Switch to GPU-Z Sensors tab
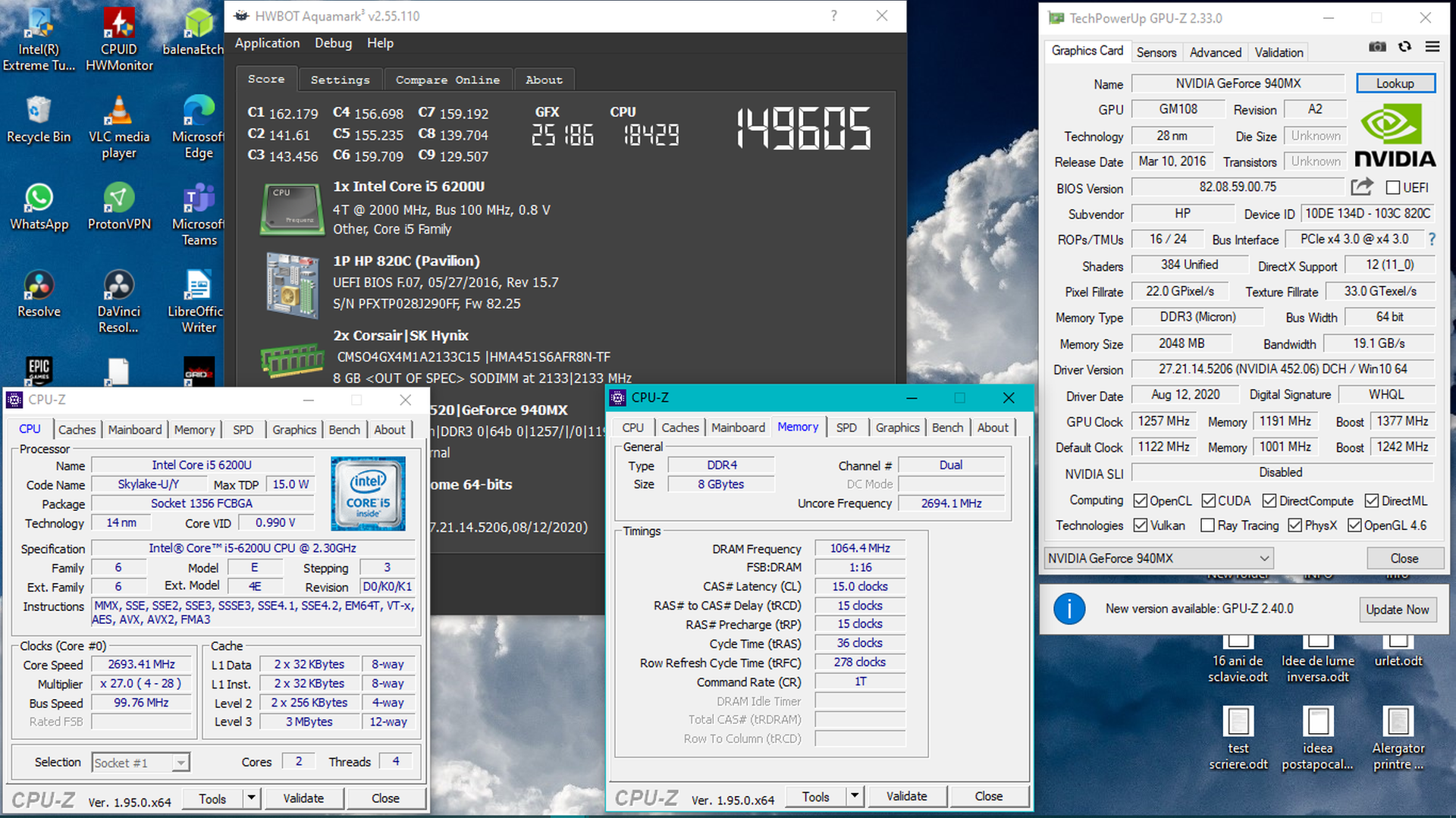The width and height of the screenshot is (1456, 818). coord(1156,52)
